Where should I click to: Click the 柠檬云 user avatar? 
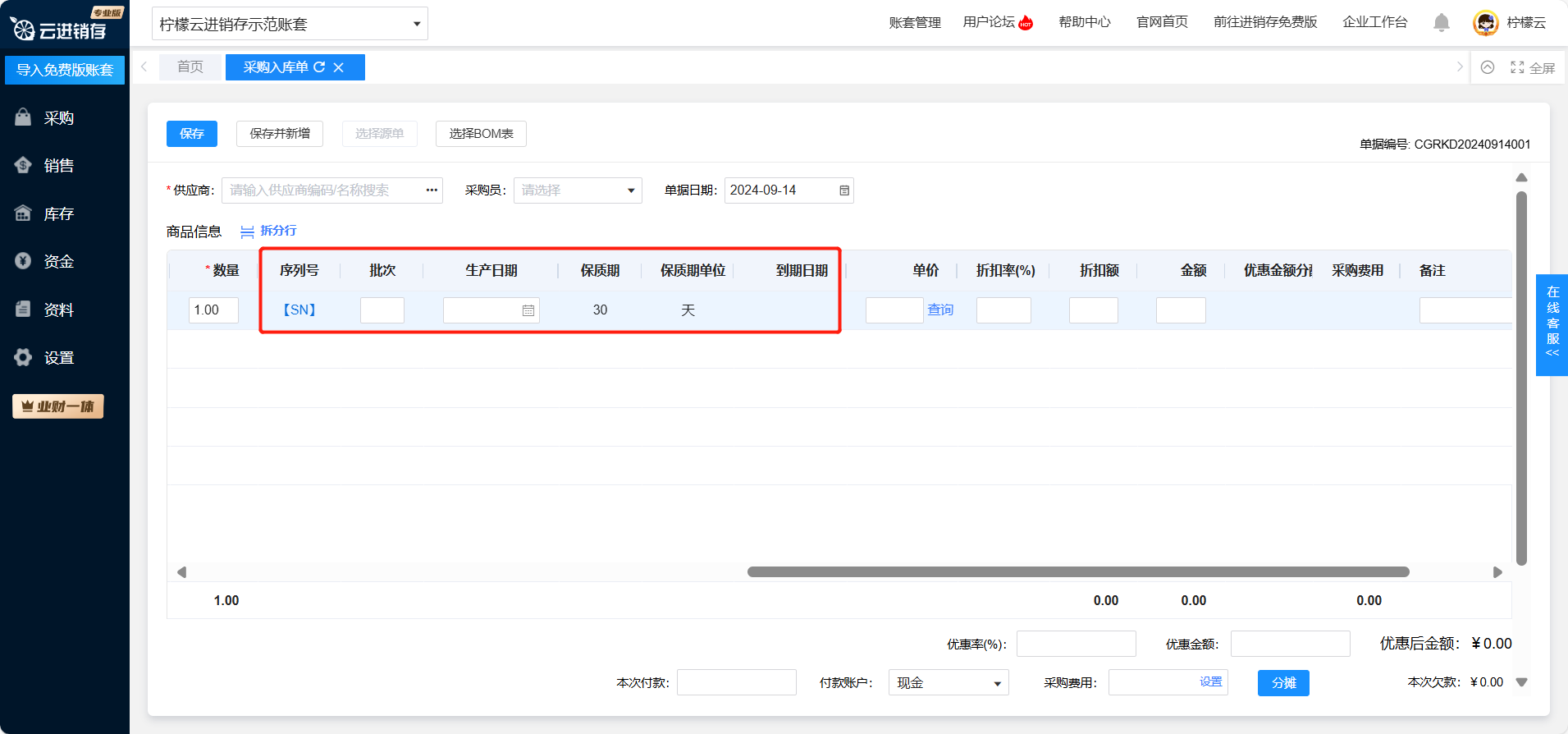(1486, 23)
